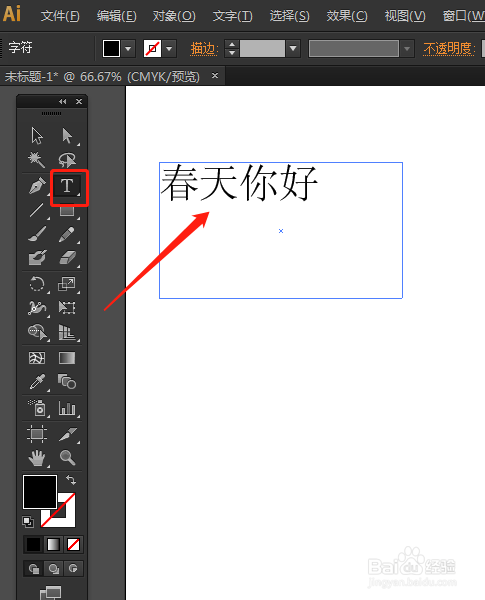Select the Line Segment tool
Screen dimensions: 485x600
pos(37,210)
